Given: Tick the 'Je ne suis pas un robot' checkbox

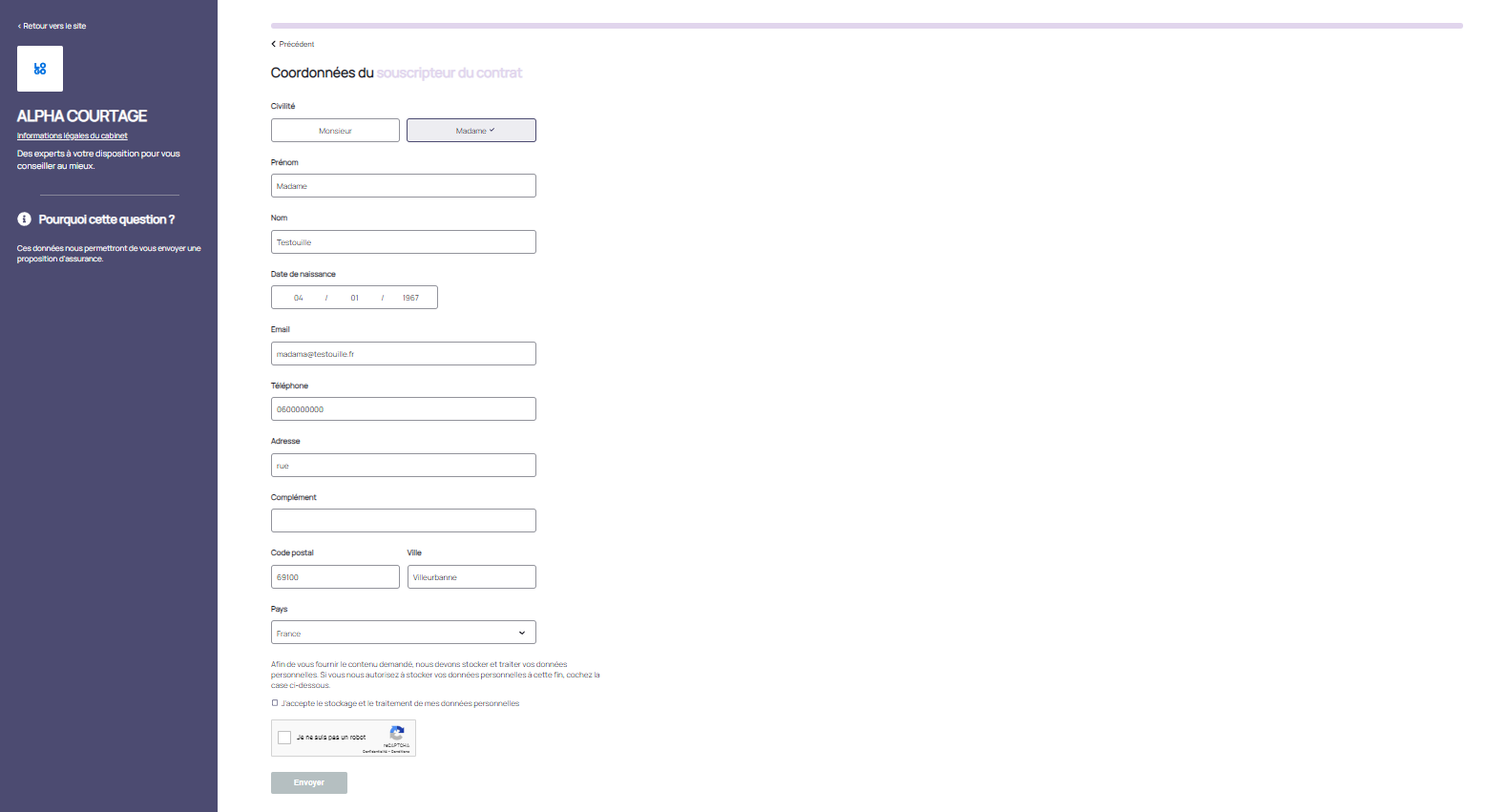Looking at the screenshot, I should (x=284, y=738).
